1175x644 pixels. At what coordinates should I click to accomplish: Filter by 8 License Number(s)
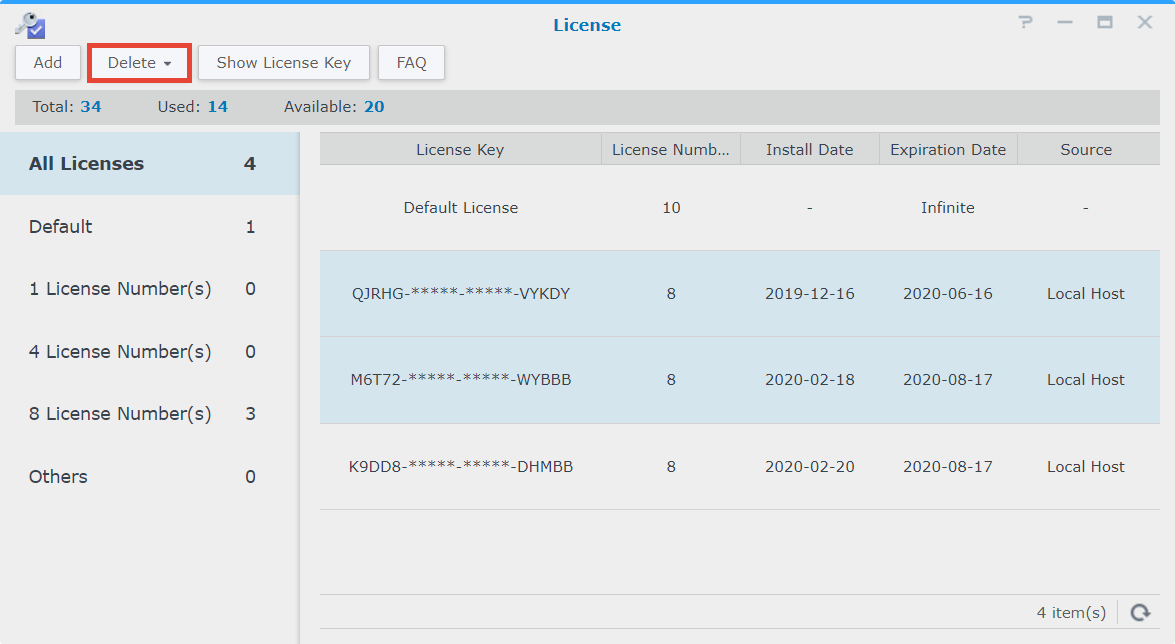[x=149, y=414]
